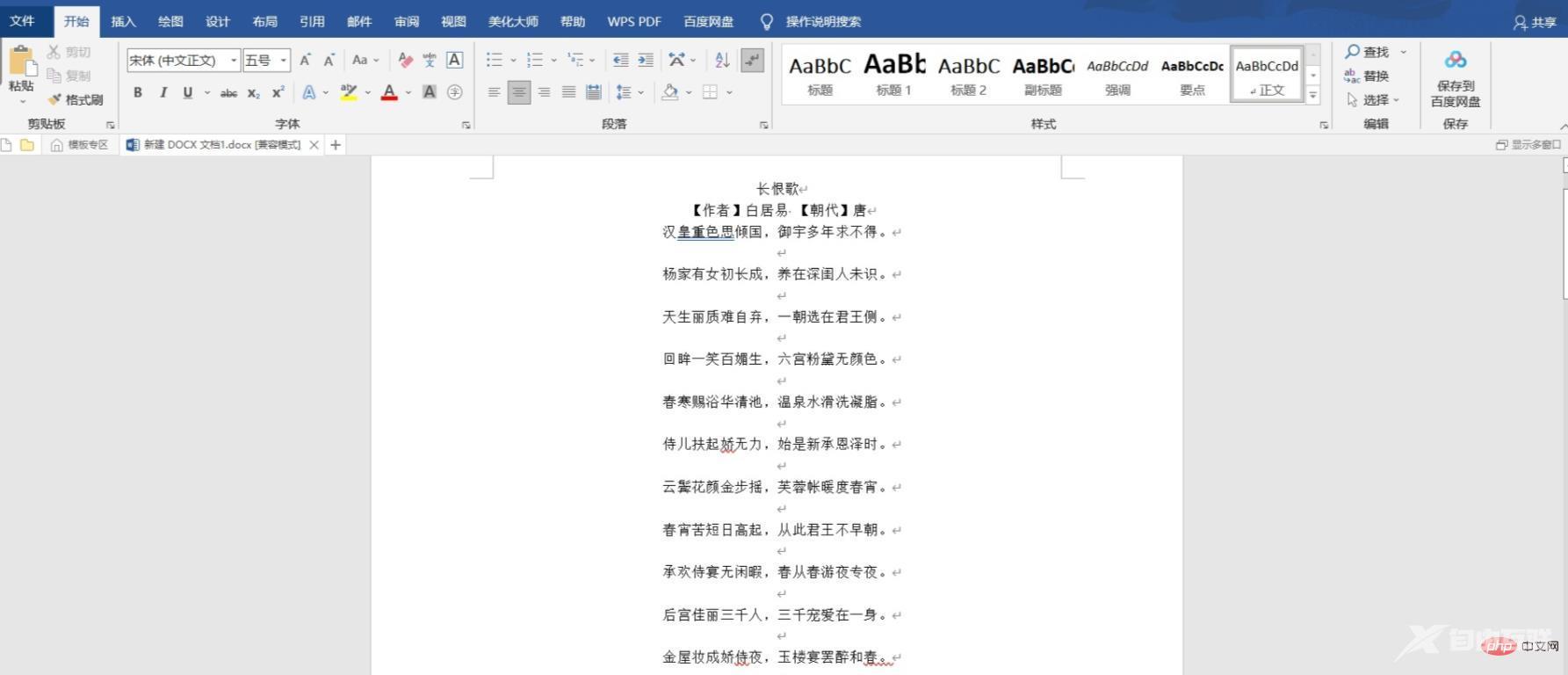Apply subscript with the X₂ icon

(x=253, y=92)
